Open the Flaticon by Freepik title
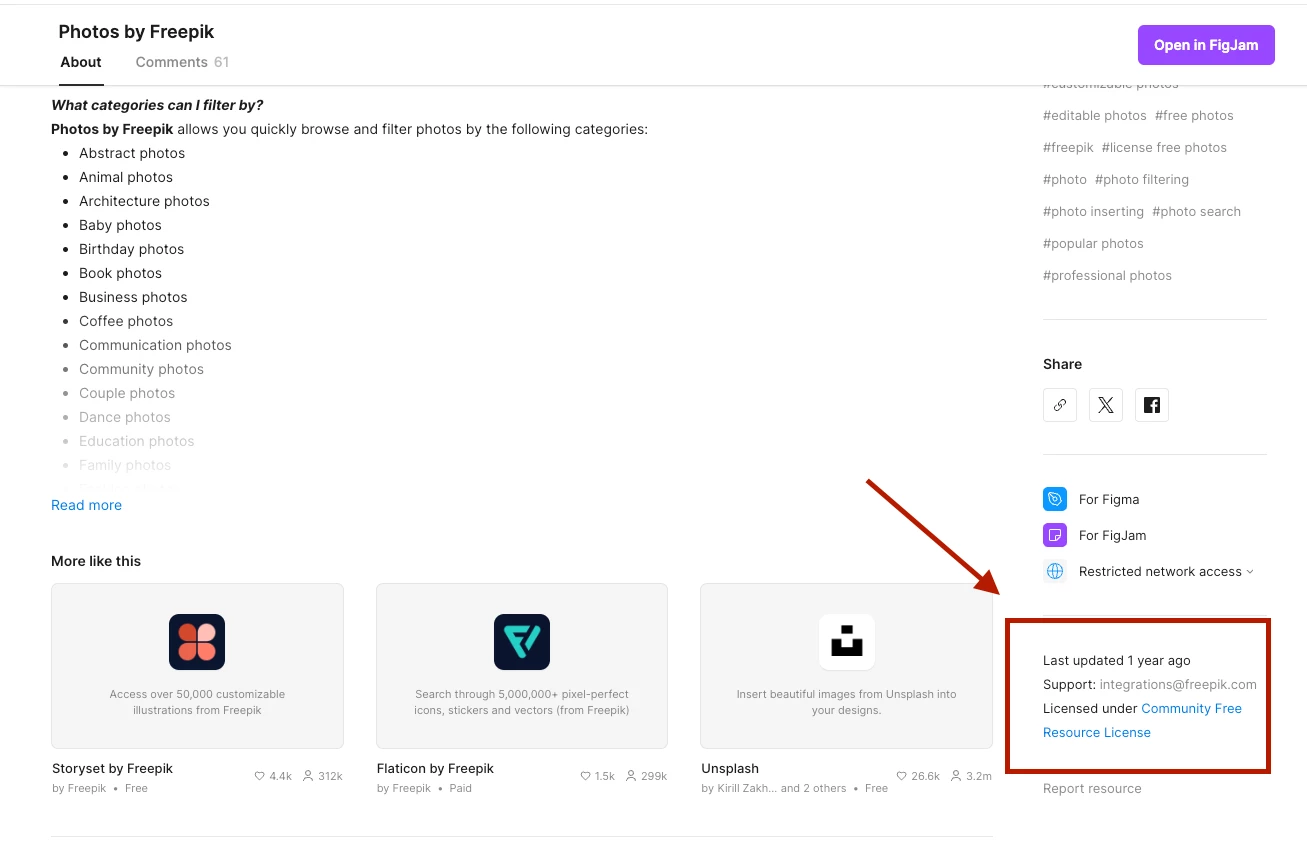 coord(435,769)
